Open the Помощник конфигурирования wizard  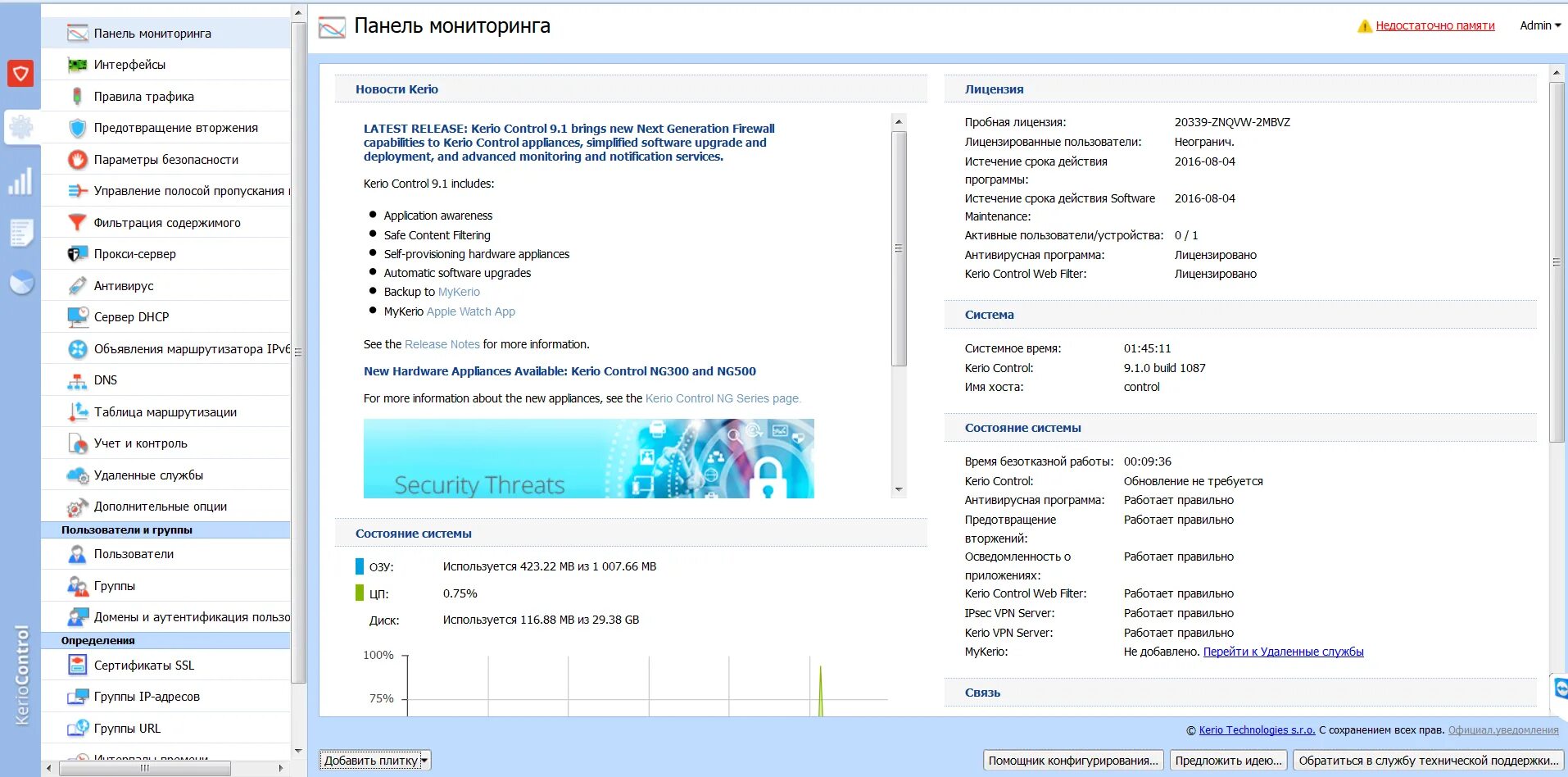click(x=1073, y=761)
